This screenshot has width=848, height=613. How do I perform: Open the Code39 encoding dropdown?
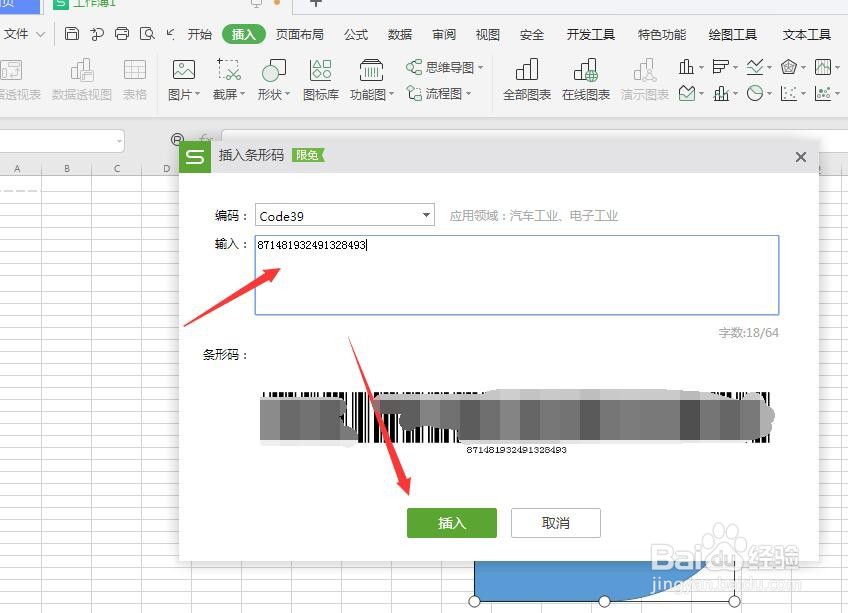click(344, 215)
